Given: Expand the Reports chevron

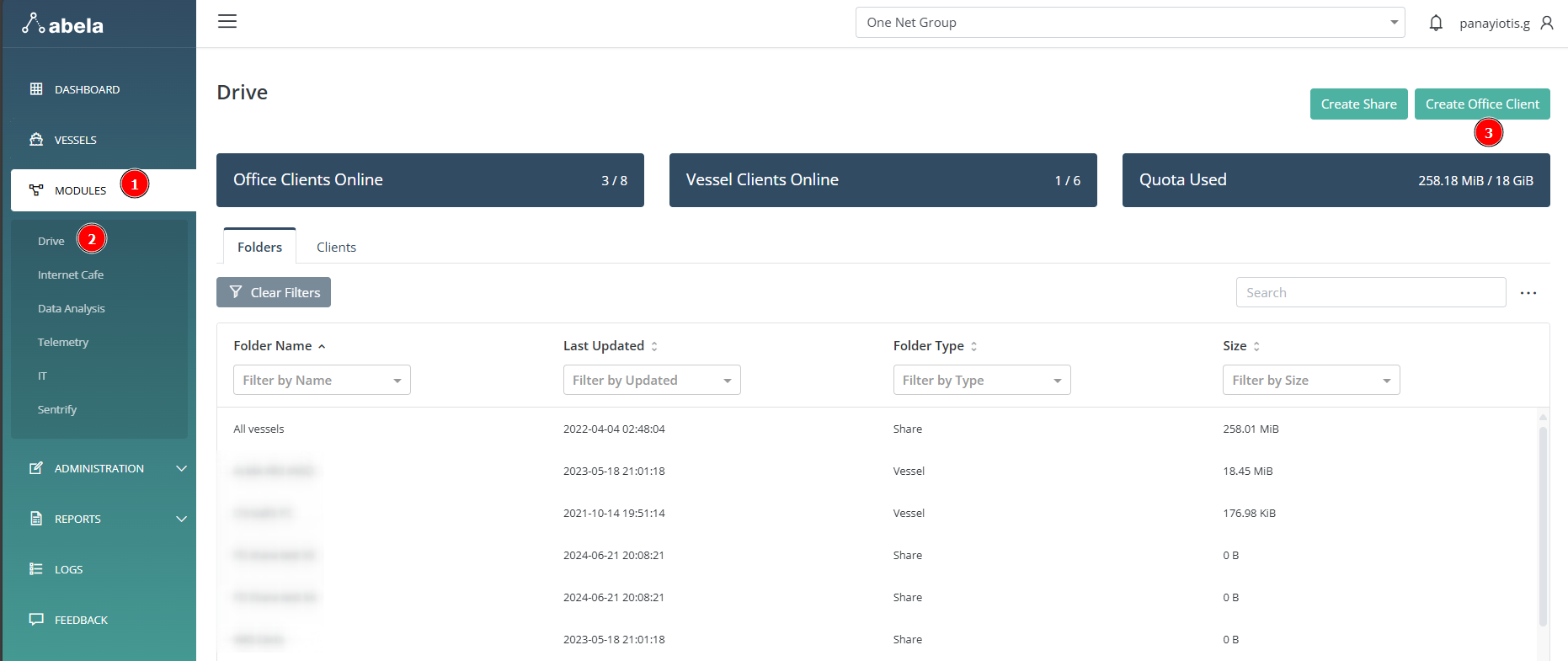Looking at the screenshot, I should (181, 519).
